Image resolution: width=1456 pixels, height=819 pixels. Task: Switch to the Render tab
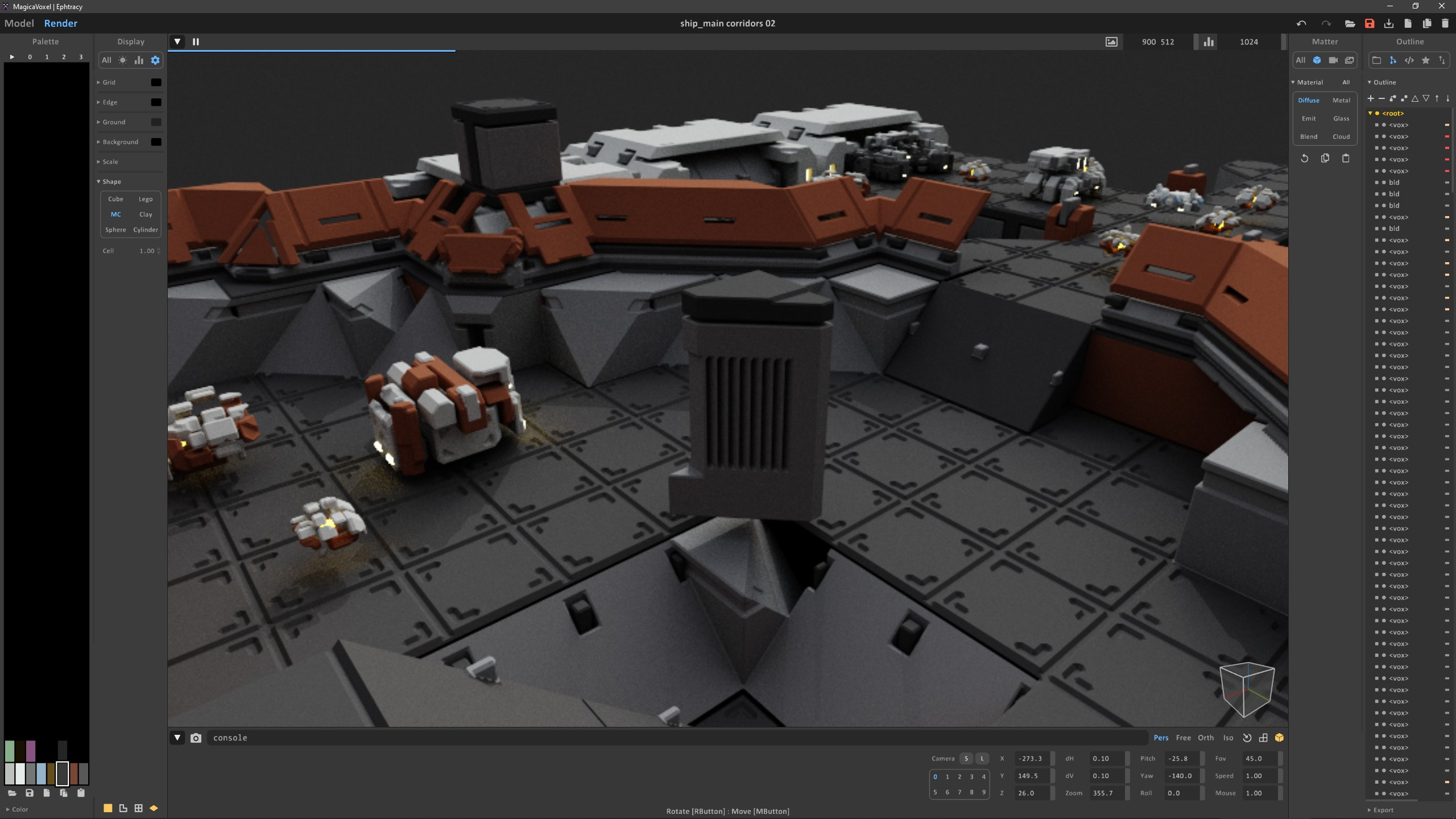click(60, 23)
